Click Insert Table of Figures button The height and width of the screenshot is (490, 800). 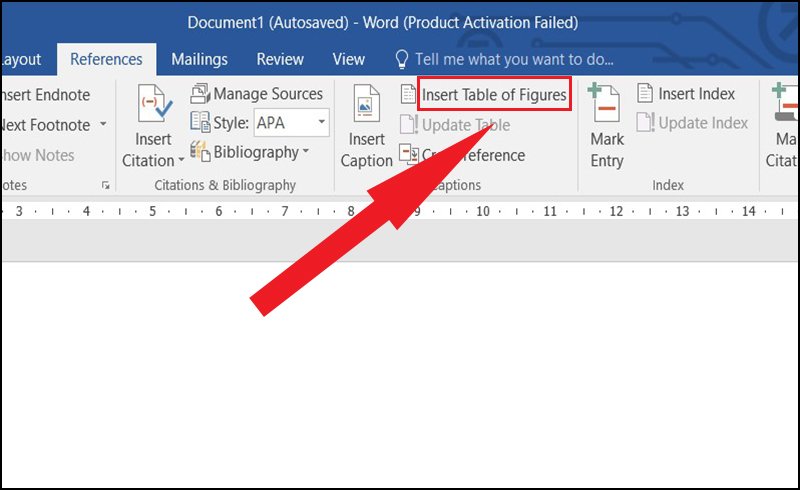click(x=494, y=94)
